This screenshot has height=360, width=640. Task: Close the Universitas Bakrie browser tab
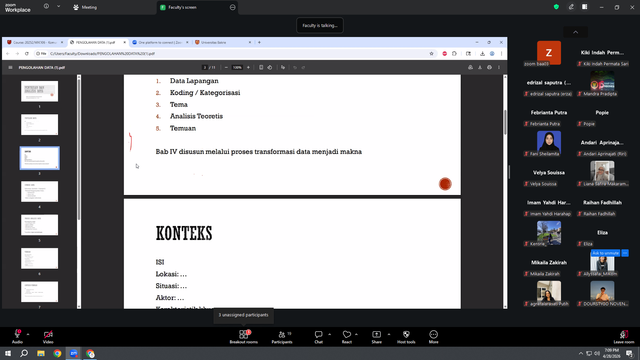tap(250, 42)
